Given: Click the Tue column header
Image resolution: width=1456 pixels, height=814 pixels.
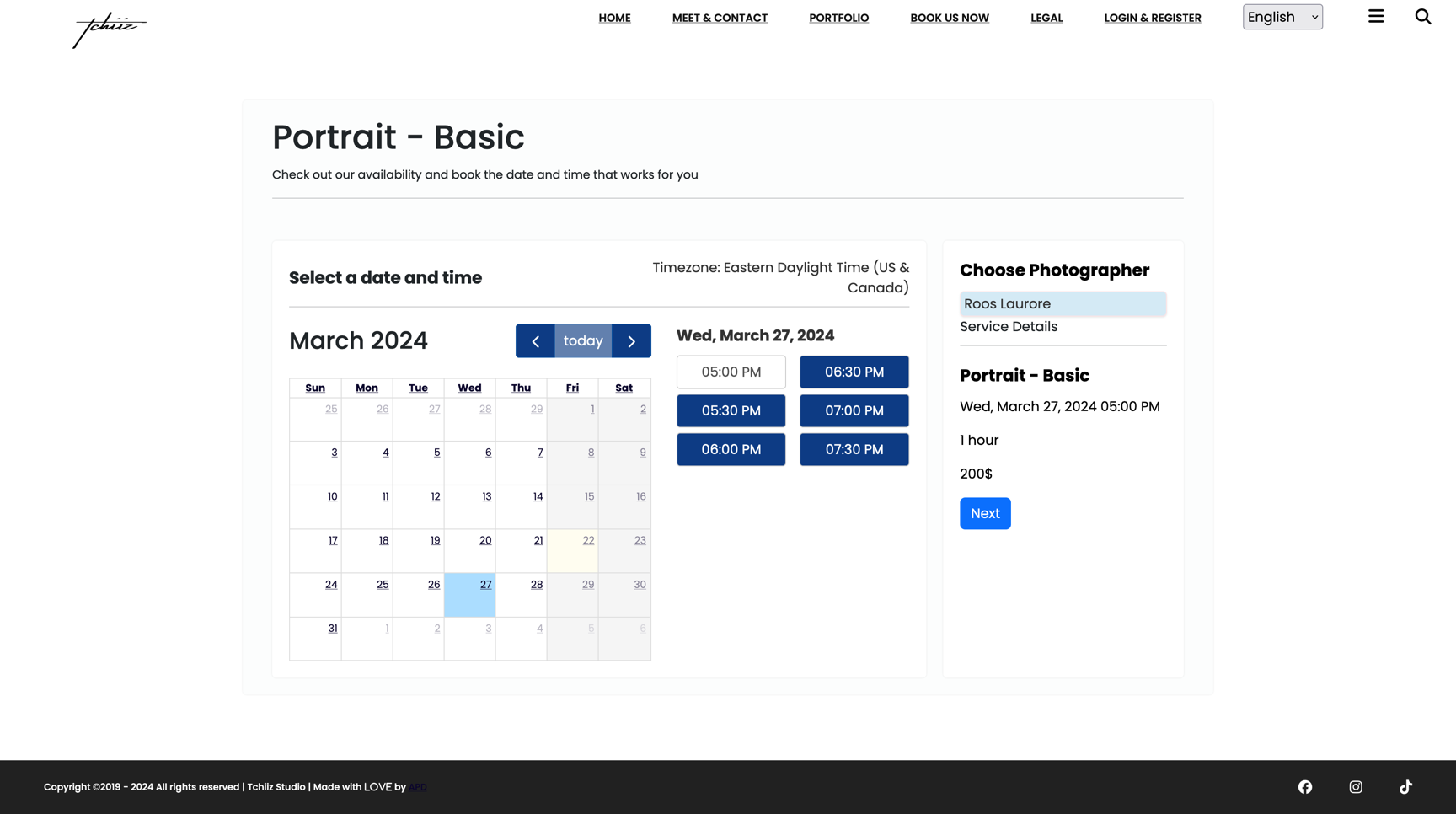Looking at the screenshot, I should (418, 388).
